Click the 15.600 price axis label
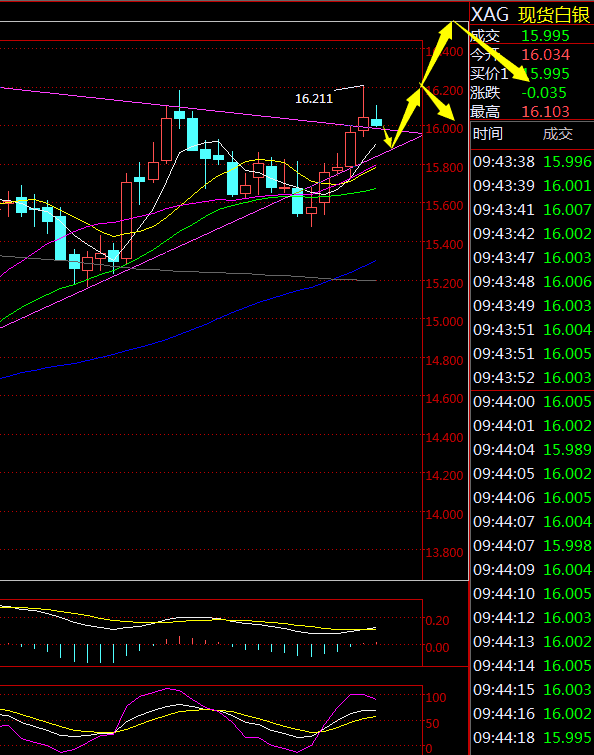594x755 pixels. (x=444, y=206)
